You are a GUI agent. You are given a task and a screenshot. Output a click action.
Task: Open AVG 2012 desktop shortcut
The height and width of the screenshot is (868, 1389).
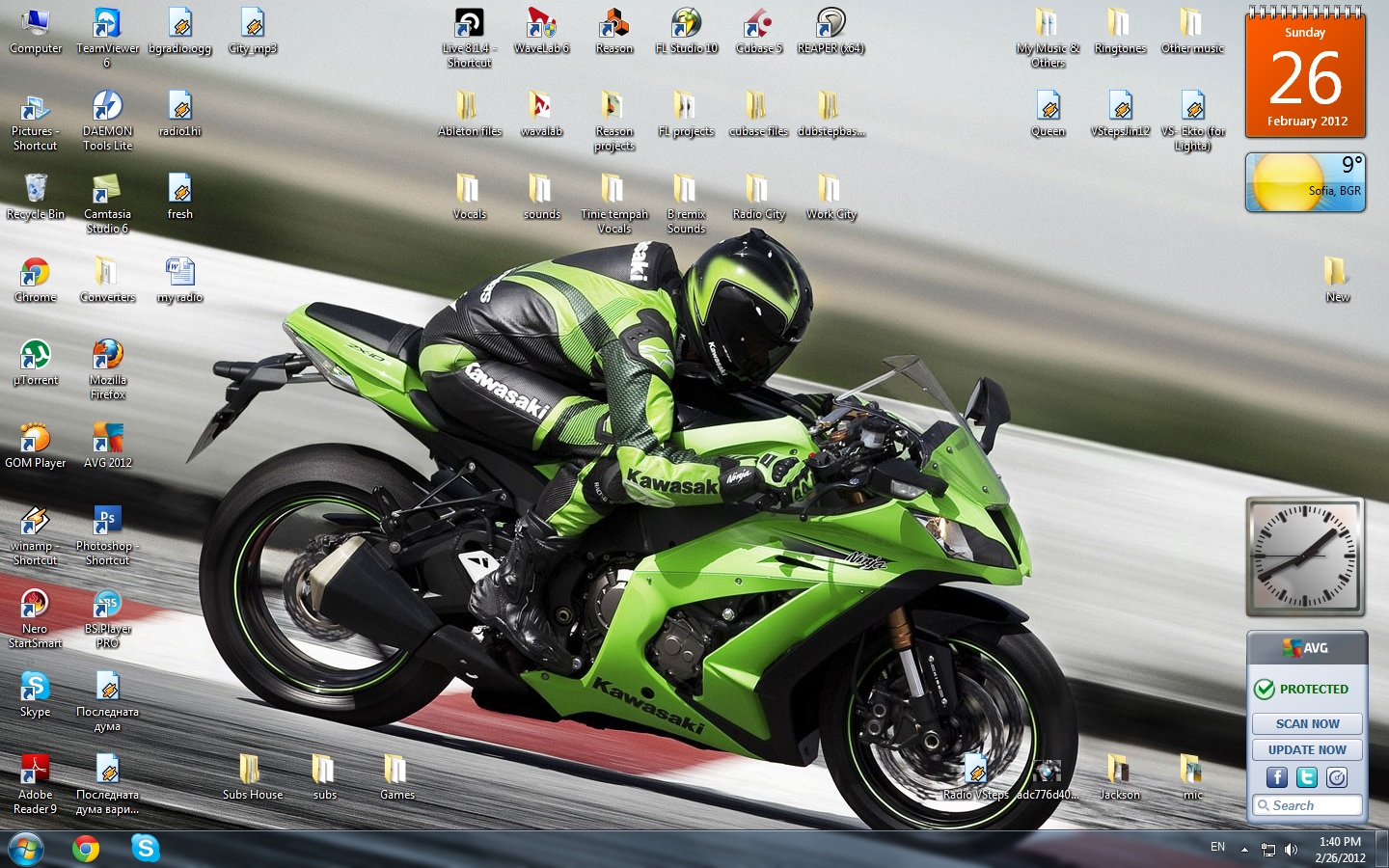[x=107, y=445]
